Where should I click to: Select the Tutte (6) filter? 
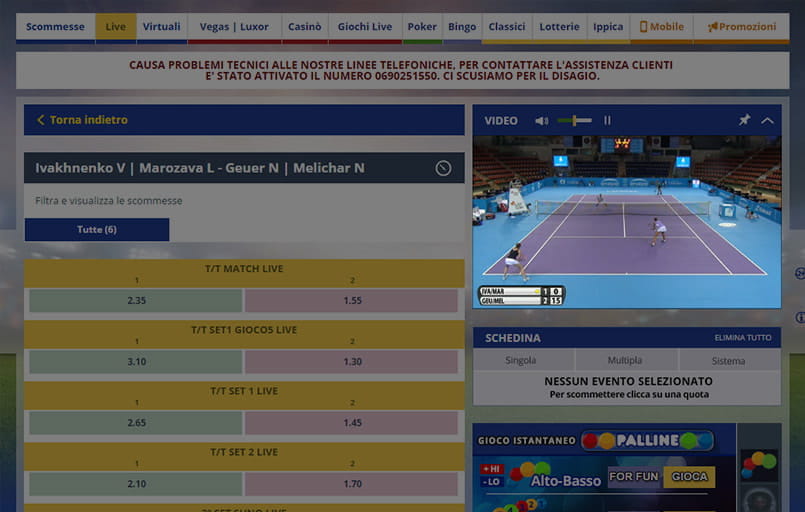tap(97, 230)
